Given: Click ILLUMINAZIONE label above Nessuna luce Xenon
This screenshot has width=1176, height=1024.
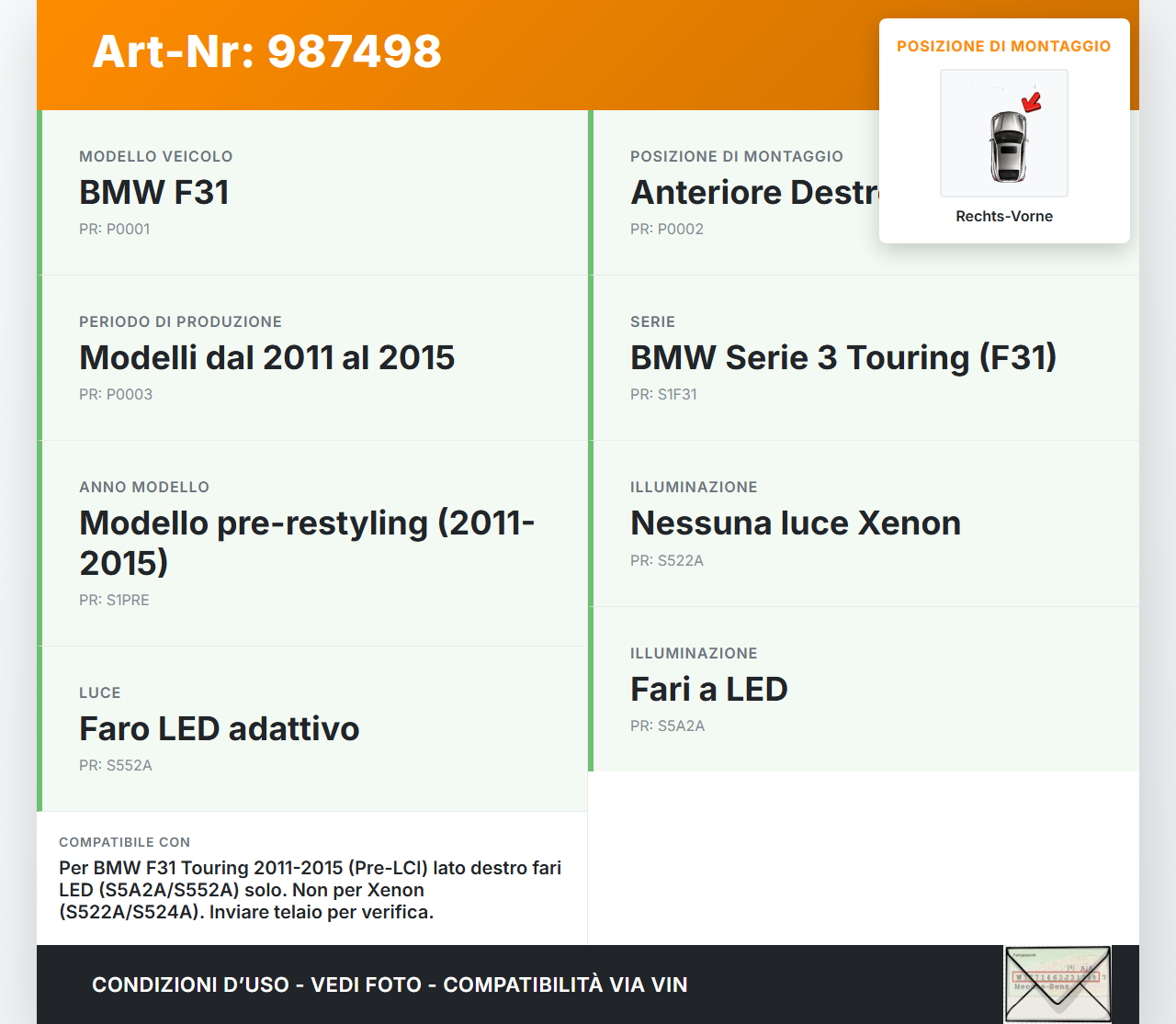Looking at the screenshot, I should point(694,487).
